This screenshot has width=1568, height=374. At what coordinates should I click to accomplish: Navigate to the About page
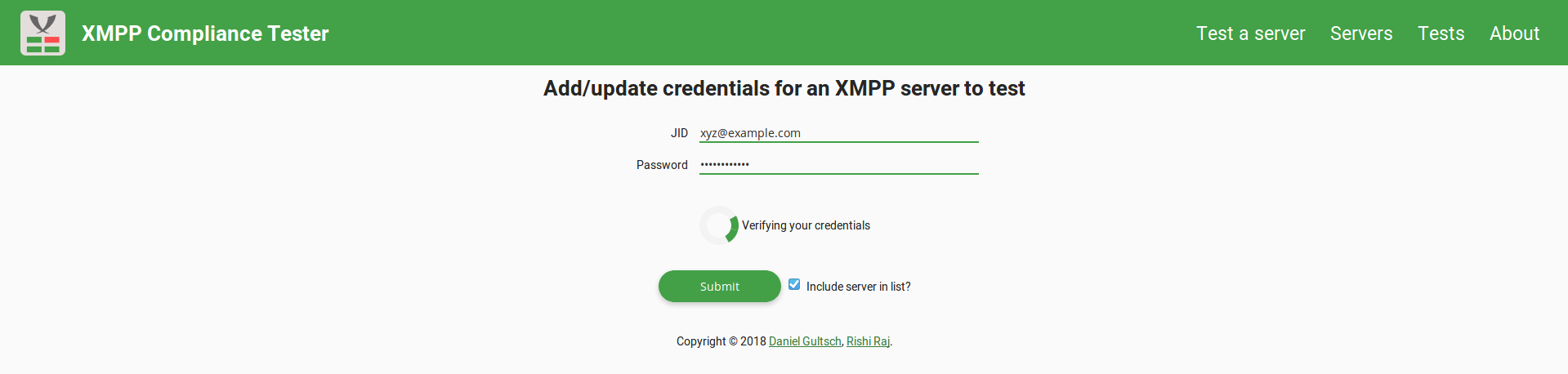tap(1514, 33)
